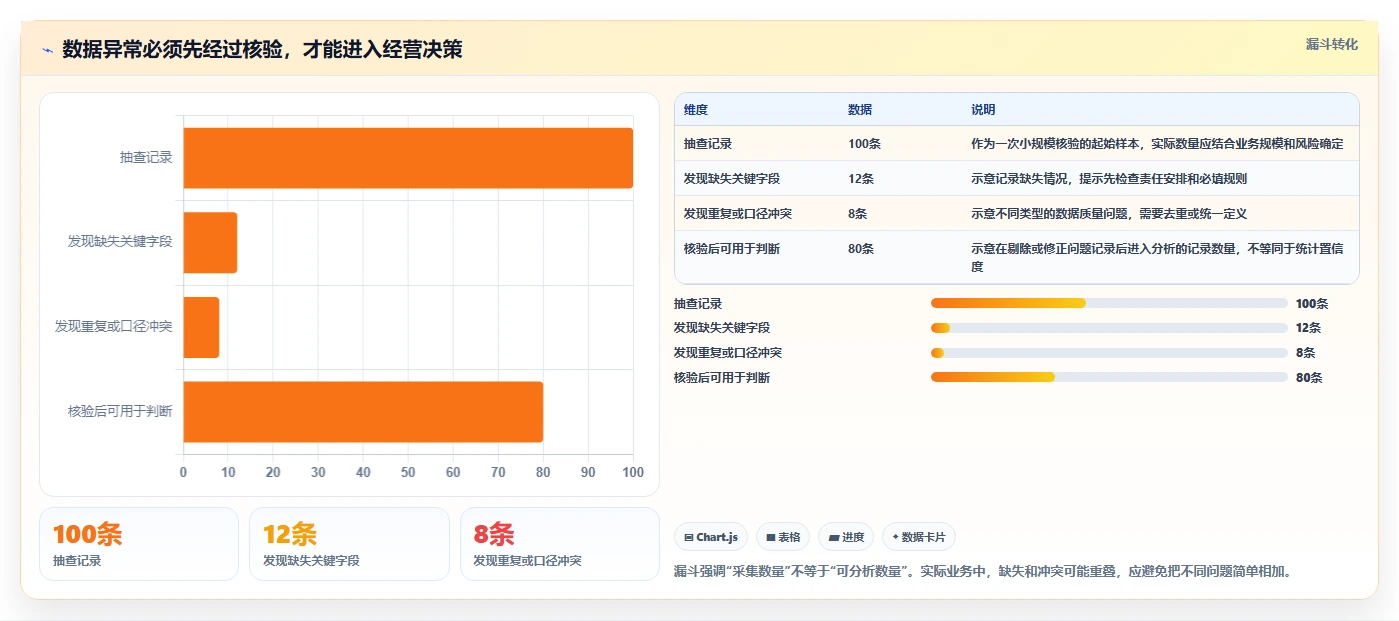The image size is (1399, 621).
Task: Click the 发现缺失关键字段 bar in the chart
Action: pos(210,242)
